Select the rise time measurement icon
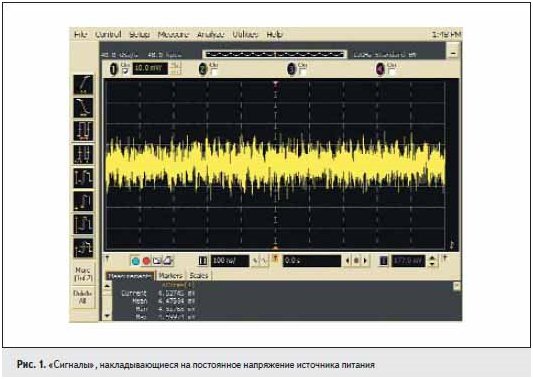 [x=83, y=85]
